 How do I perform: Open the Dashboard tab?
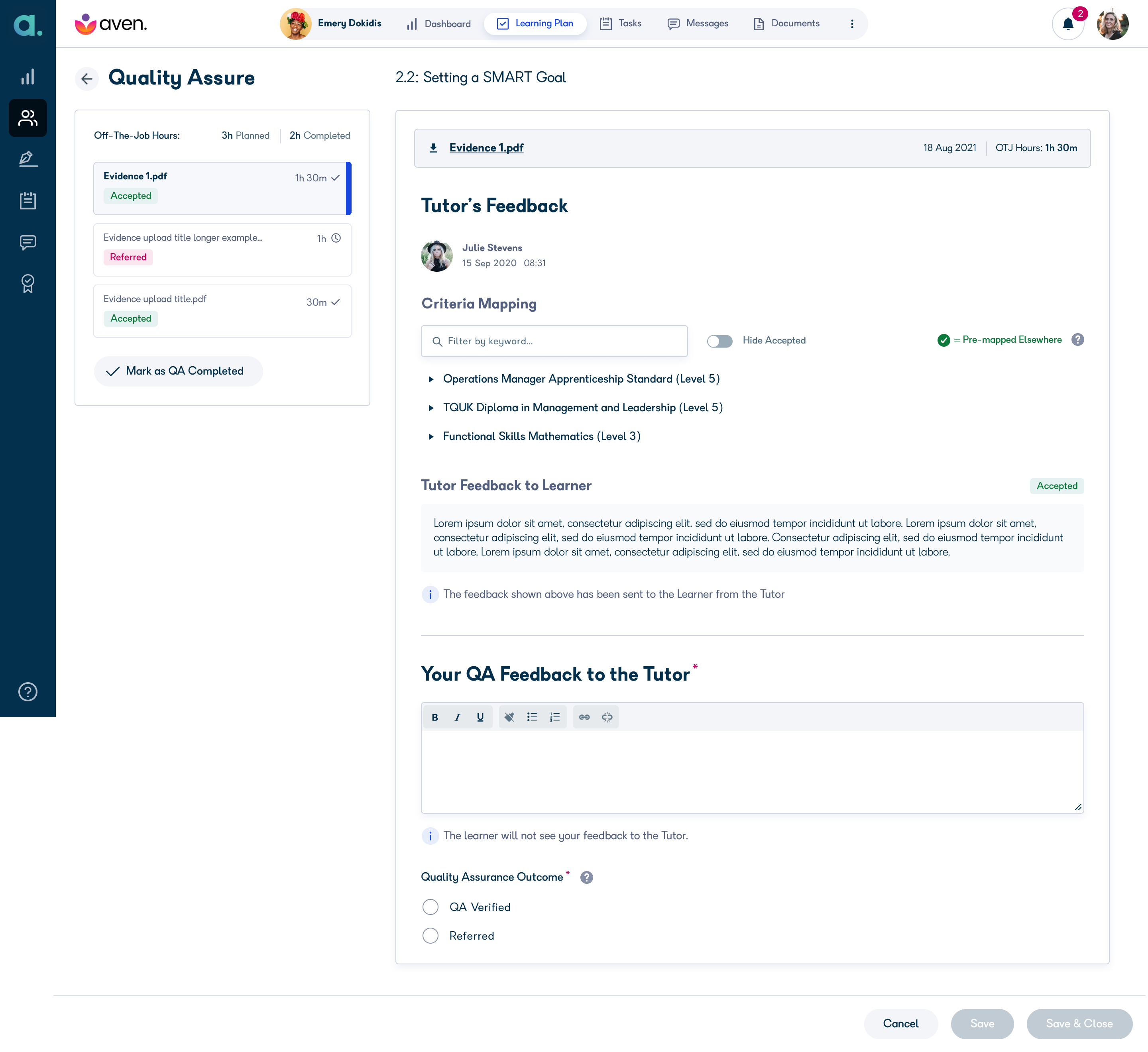pyautogui.click(x=438, y=24)
